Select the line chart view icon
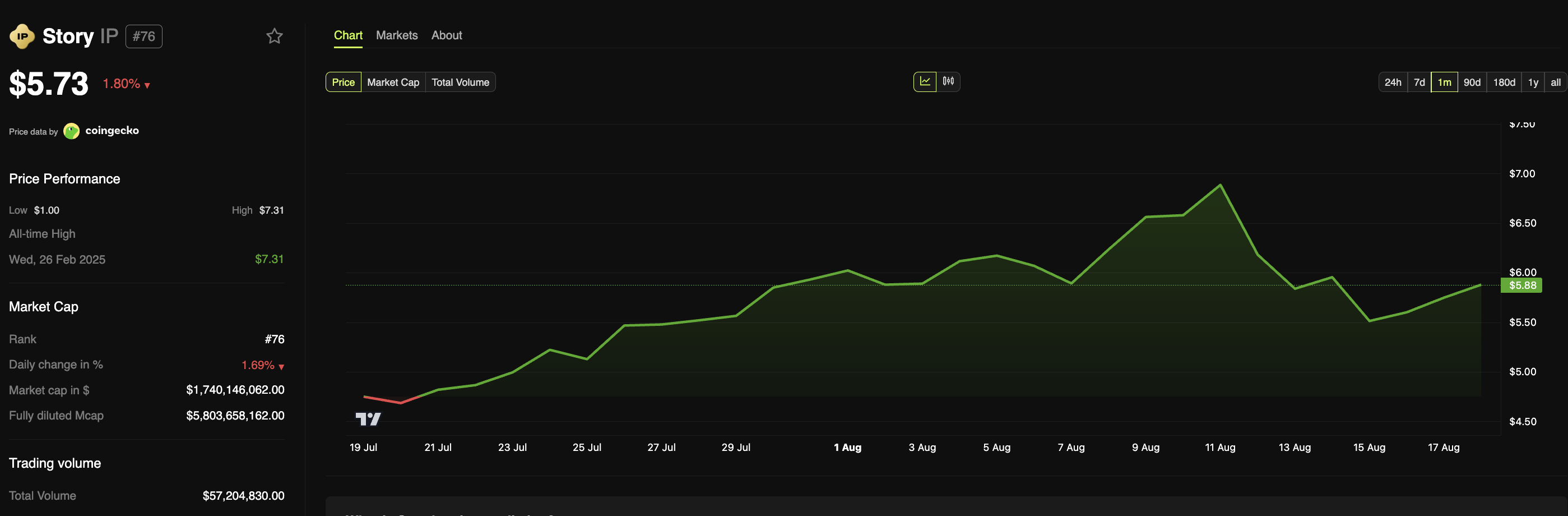 (924, 81)
